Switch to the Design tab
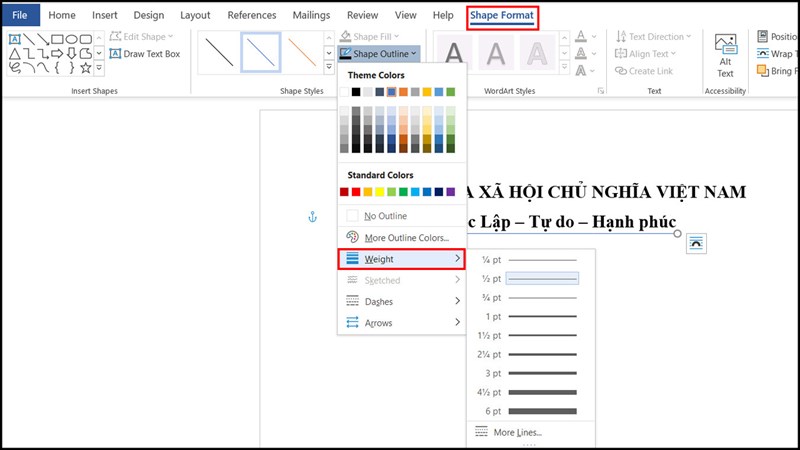This screenshot has height=450, width=800. click(148, 15)
